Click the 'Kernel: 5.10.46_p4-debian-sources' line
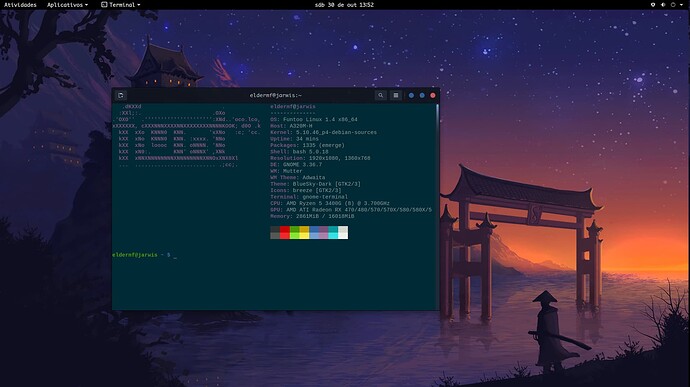Image resolution: width=690 pixels, height=387 pixels. (x=323, y=132)
